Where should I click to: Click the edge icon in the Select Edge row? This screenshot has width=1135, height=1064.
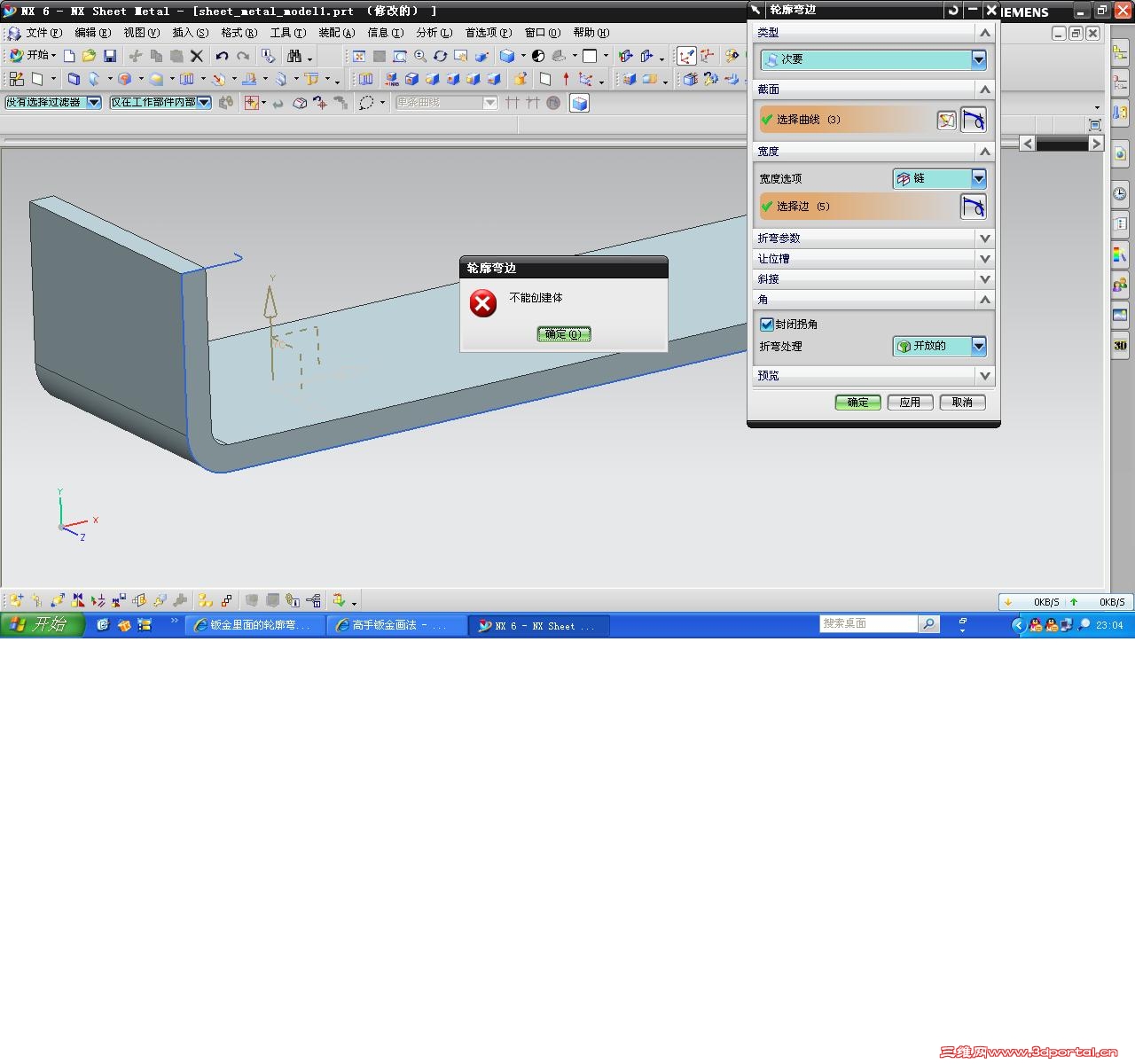pos(974,207)
